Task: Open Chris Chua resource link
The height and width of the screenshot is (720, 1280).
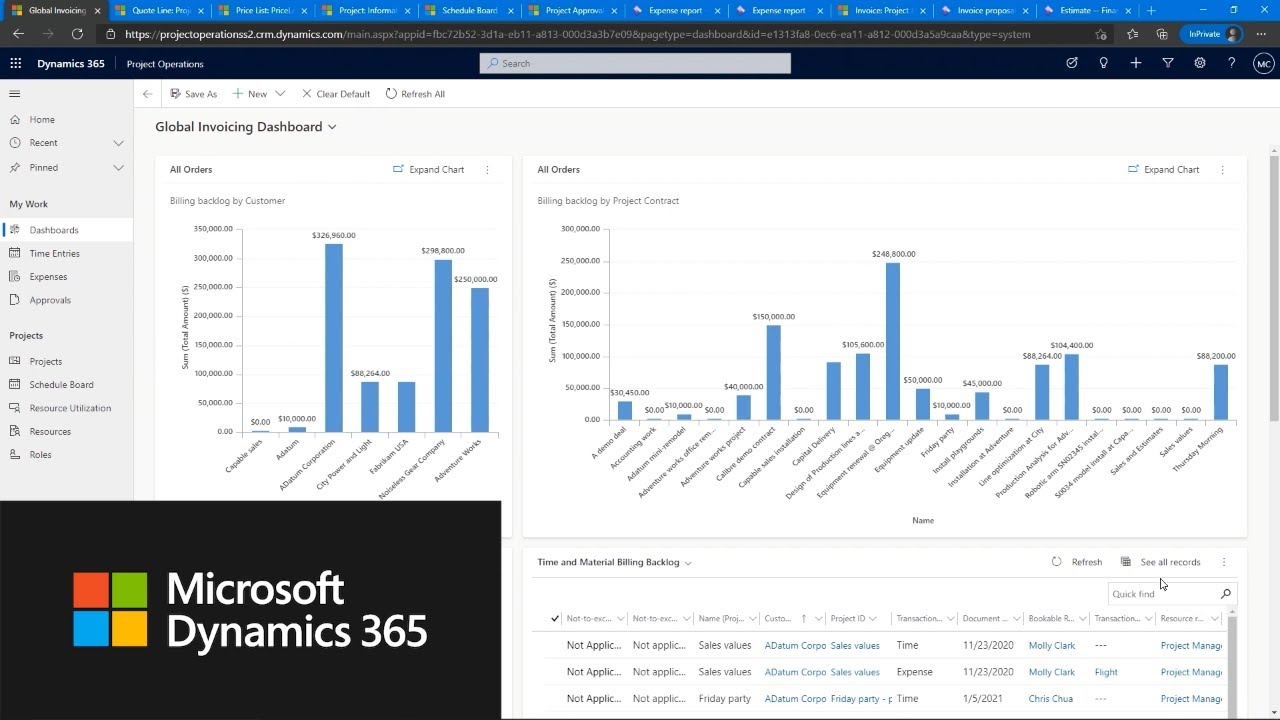Action: [1051, 699]
